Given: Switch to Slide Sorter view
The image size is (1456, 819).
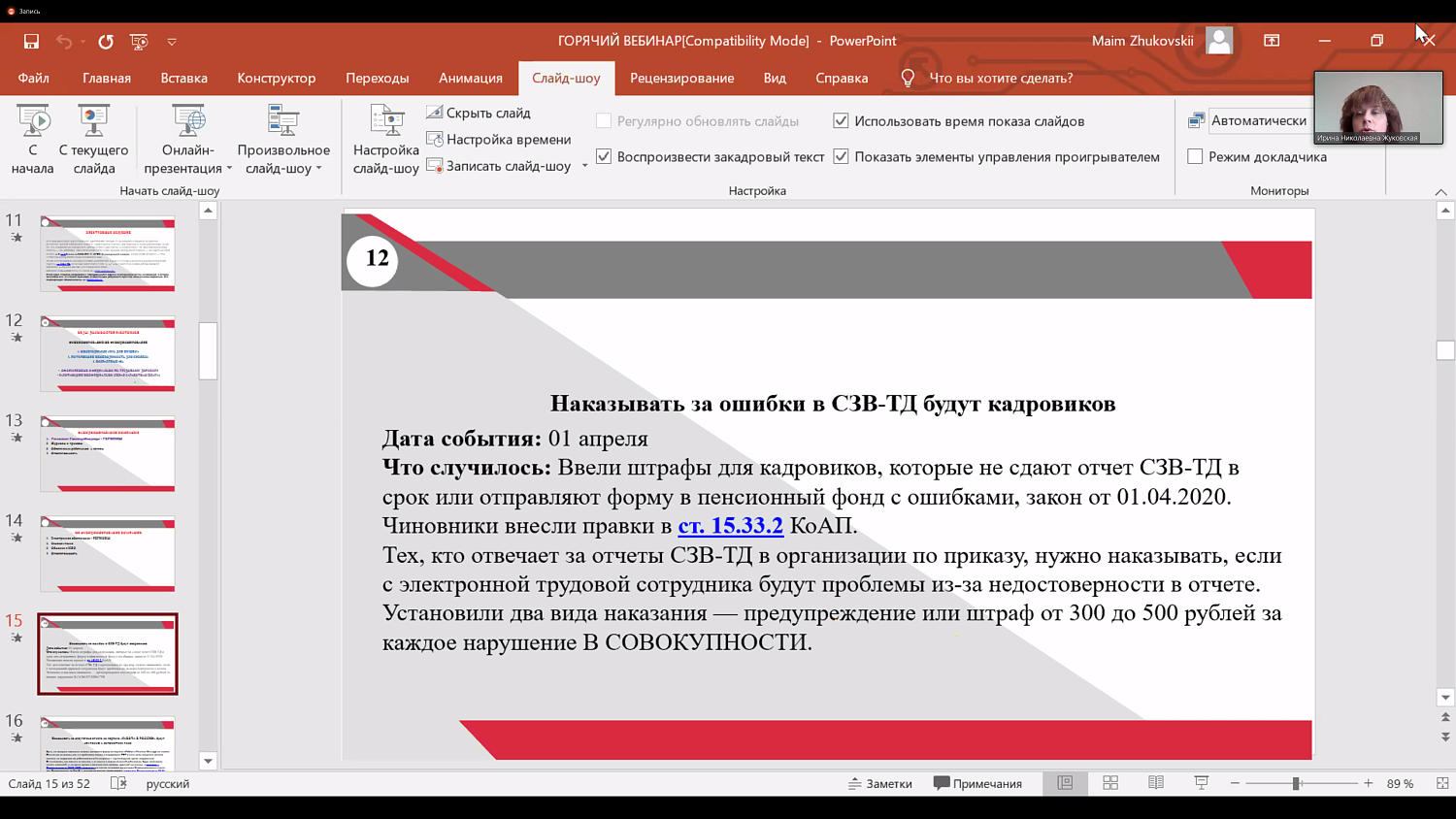Looking at the screenshot, I should pos(1110,783).
